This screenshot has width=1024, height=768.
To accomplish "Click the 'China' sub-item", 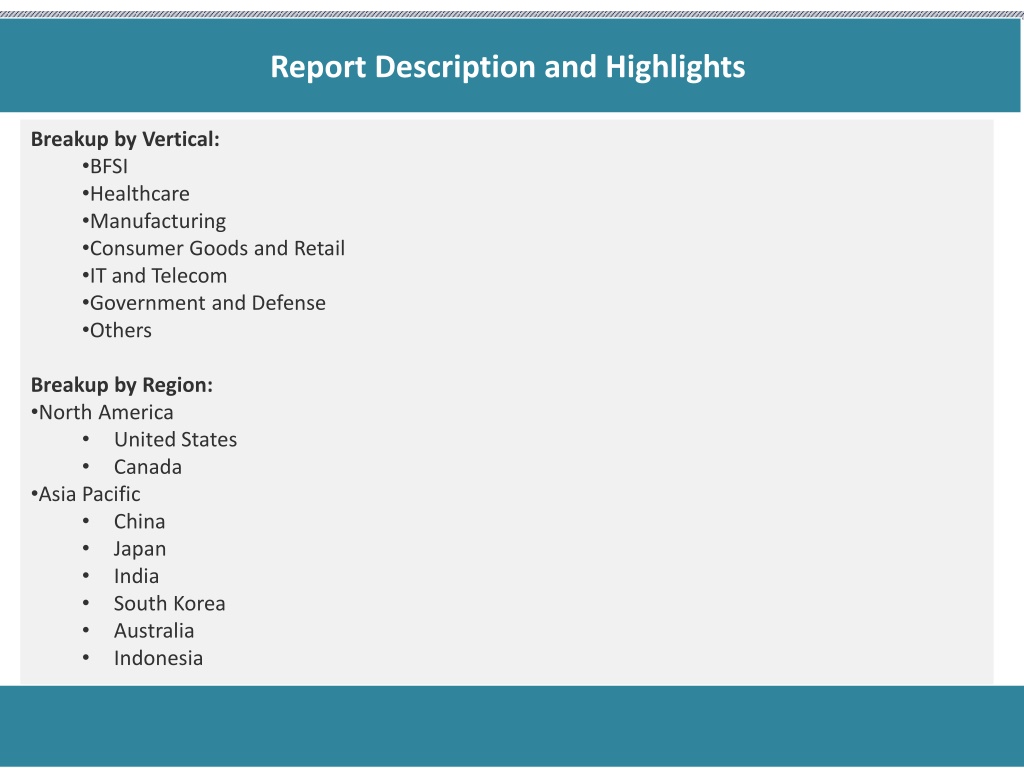I will click(x=140, y=522).
